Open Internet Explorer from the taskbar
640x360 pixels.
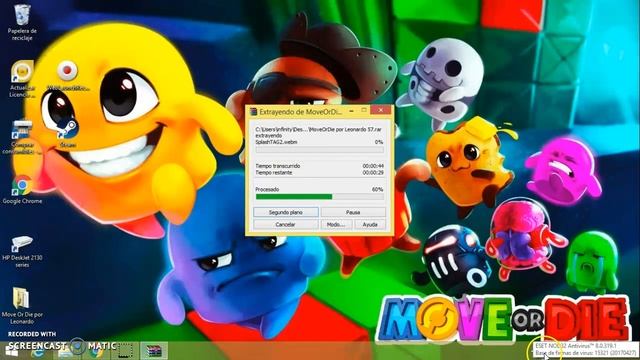tap(38, 351)
